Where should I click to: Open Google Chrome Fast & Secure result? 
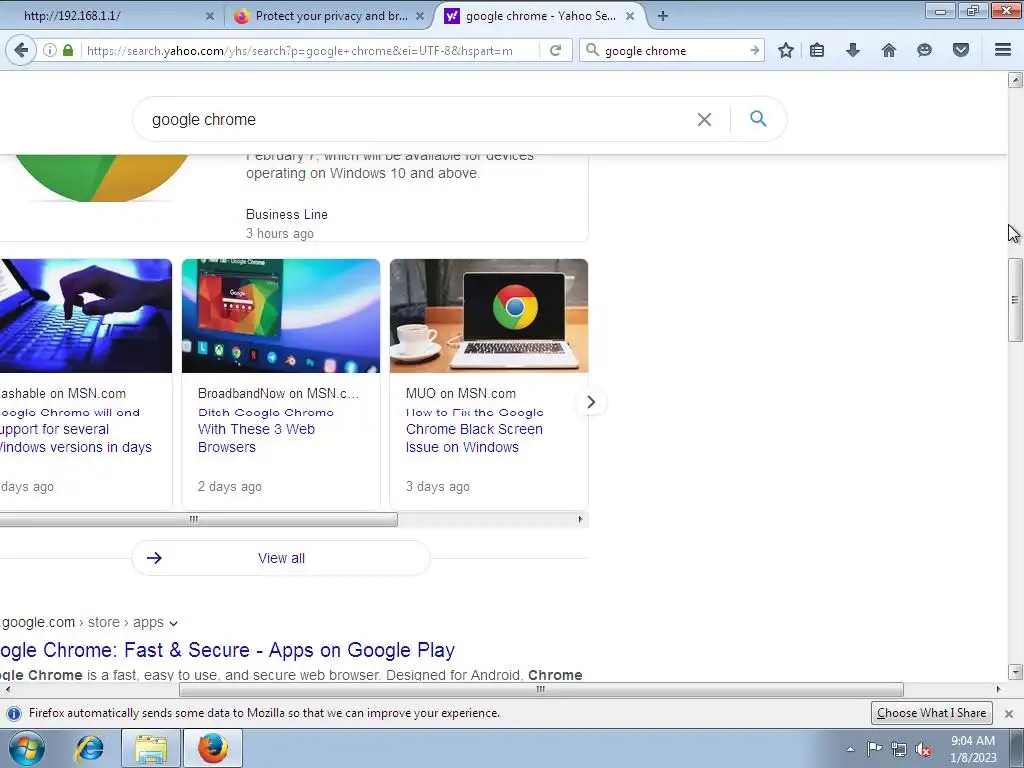tap(227, 650)
